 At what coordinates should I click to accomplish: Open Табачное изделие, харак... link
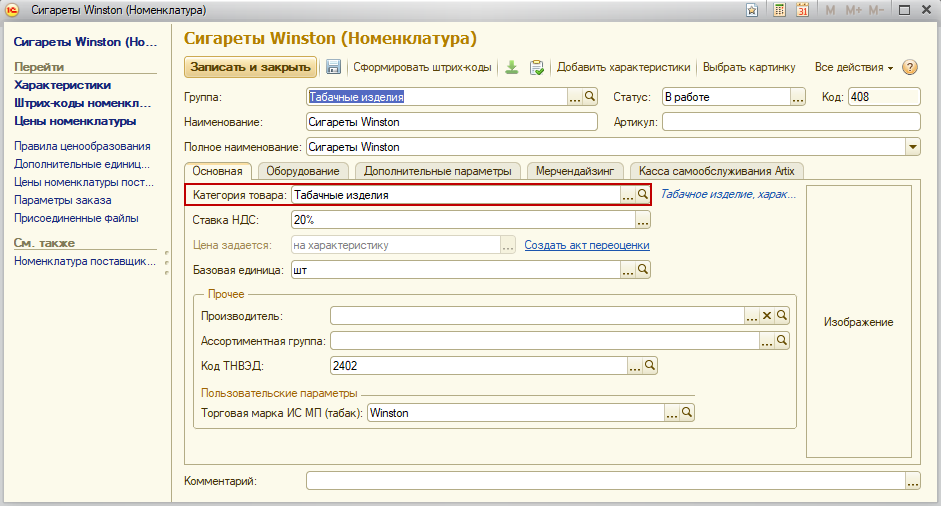coord(729,194)
